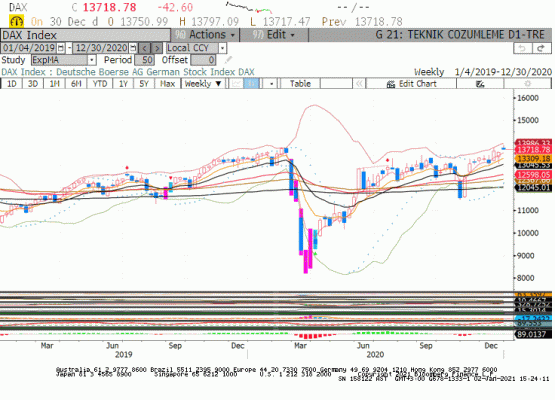Click the redo arrow button
The width and height of the screenshot is (555, 400).
click(542, 48)
